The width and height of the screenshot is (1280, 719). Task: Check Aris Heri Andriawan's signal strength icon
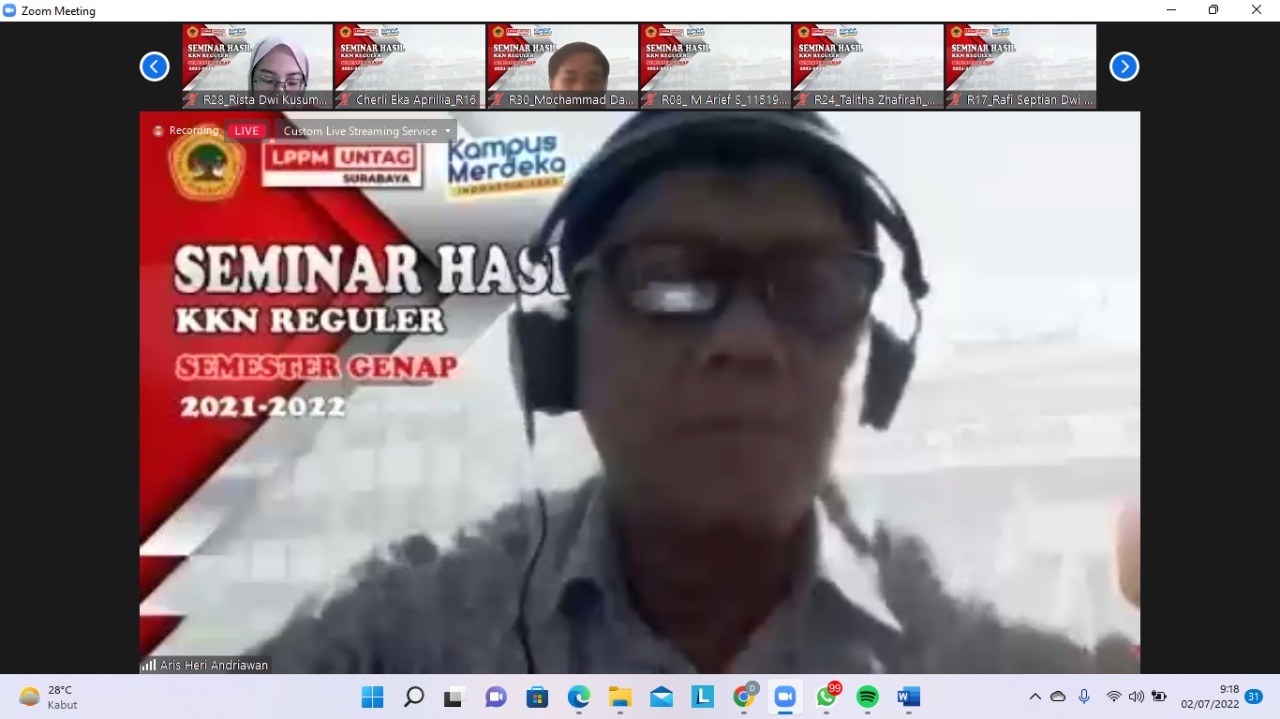click(149, 665)
